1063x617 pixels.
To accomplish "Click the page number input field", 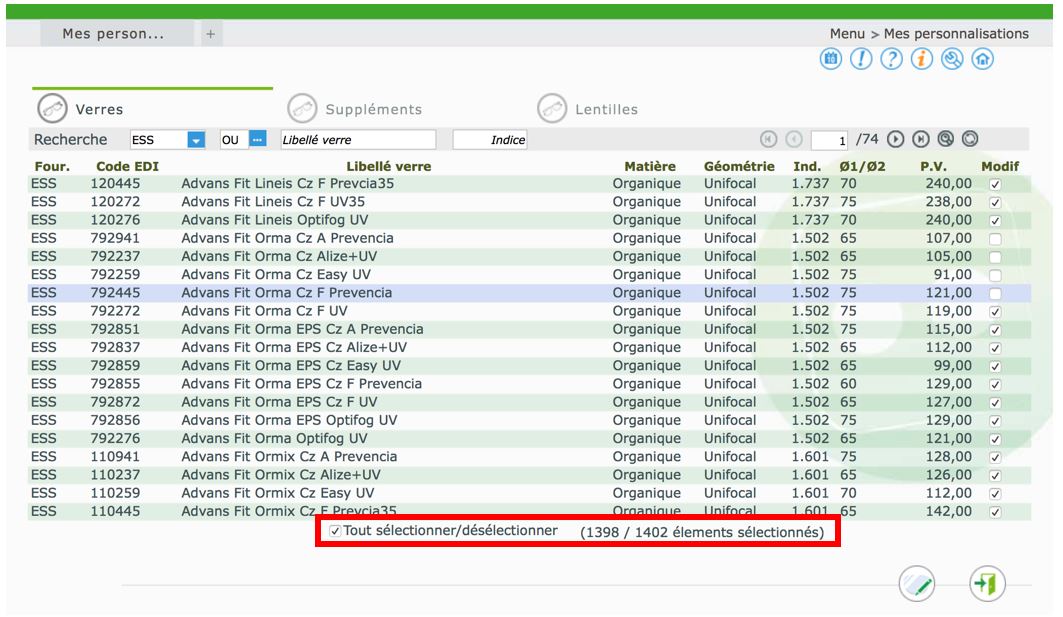I will 829,140.
